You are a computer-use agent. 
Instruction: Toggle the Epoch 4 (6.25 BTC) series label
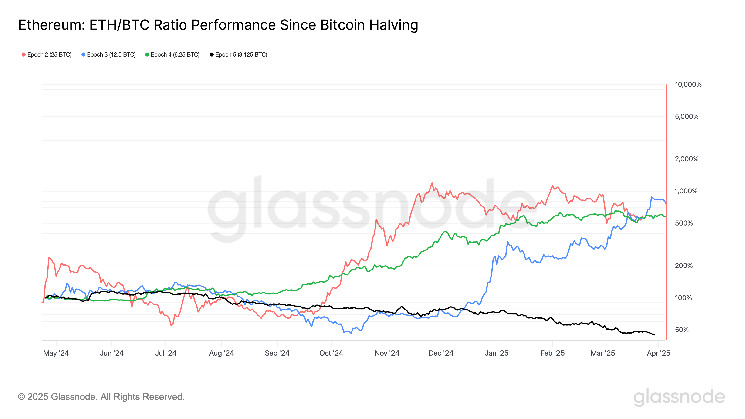click(x=176, y=53)
